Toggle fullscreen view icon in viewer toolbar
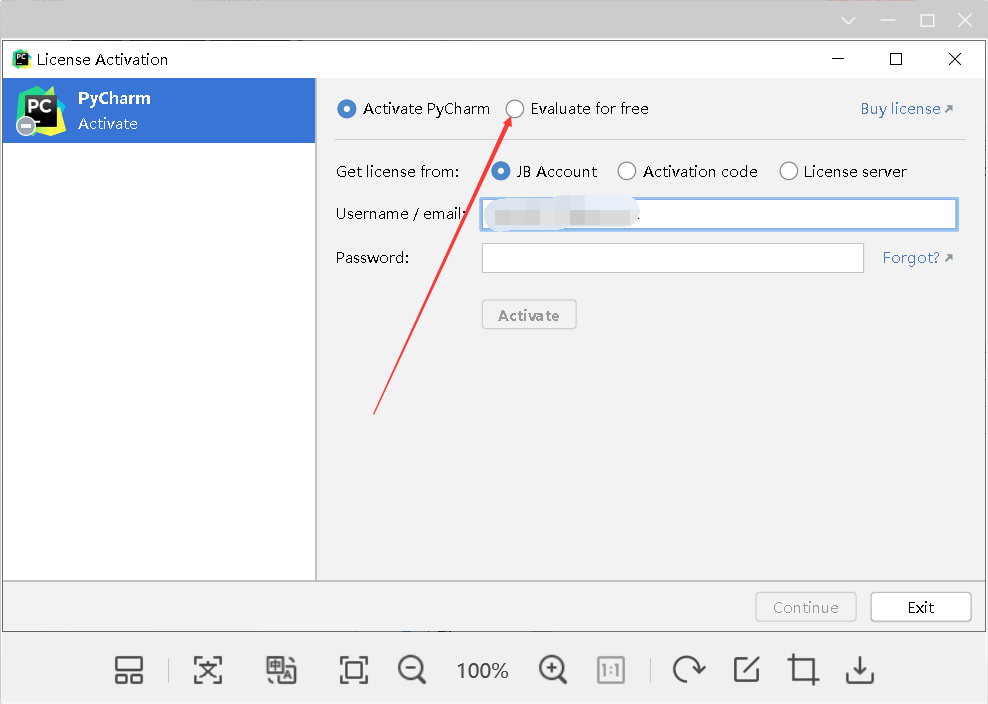 (353, 670)
